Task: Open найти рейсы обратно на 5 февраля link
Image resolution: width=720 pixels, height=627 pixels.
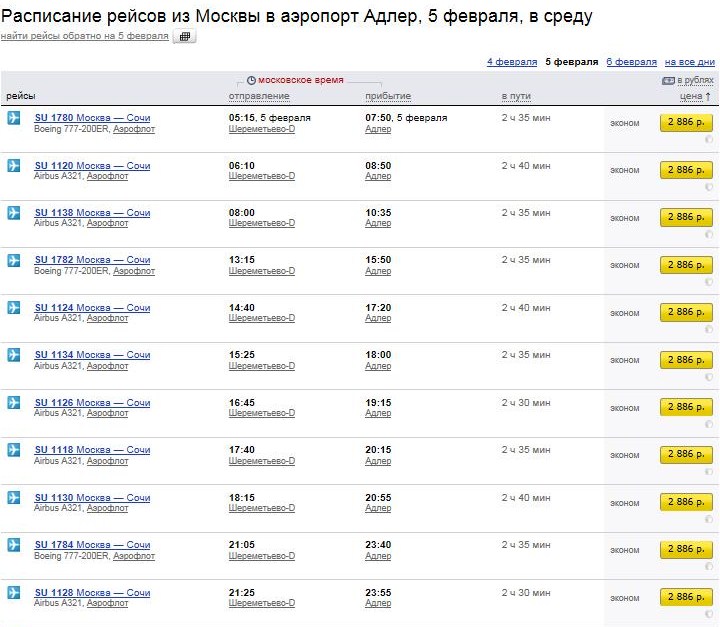Action: point(84,36)
